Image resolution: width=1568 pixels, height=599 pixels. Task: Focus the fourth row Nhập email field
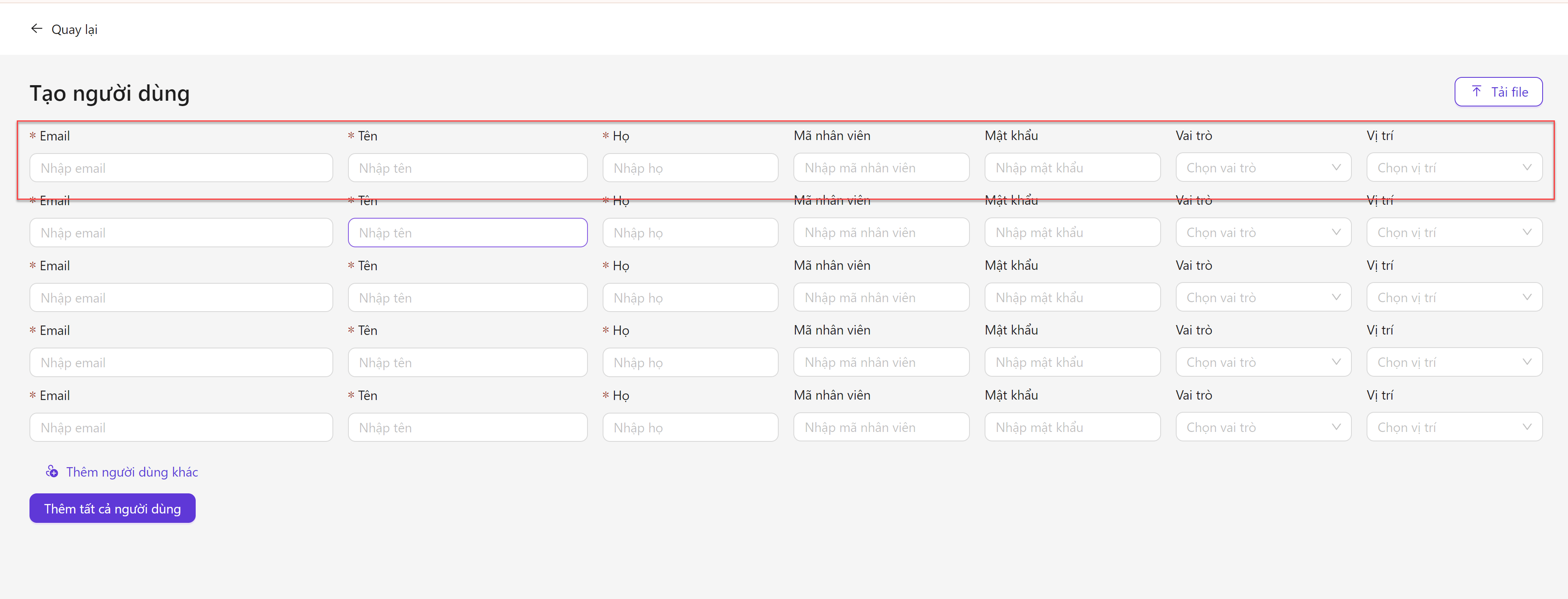(x=181, y=362)
